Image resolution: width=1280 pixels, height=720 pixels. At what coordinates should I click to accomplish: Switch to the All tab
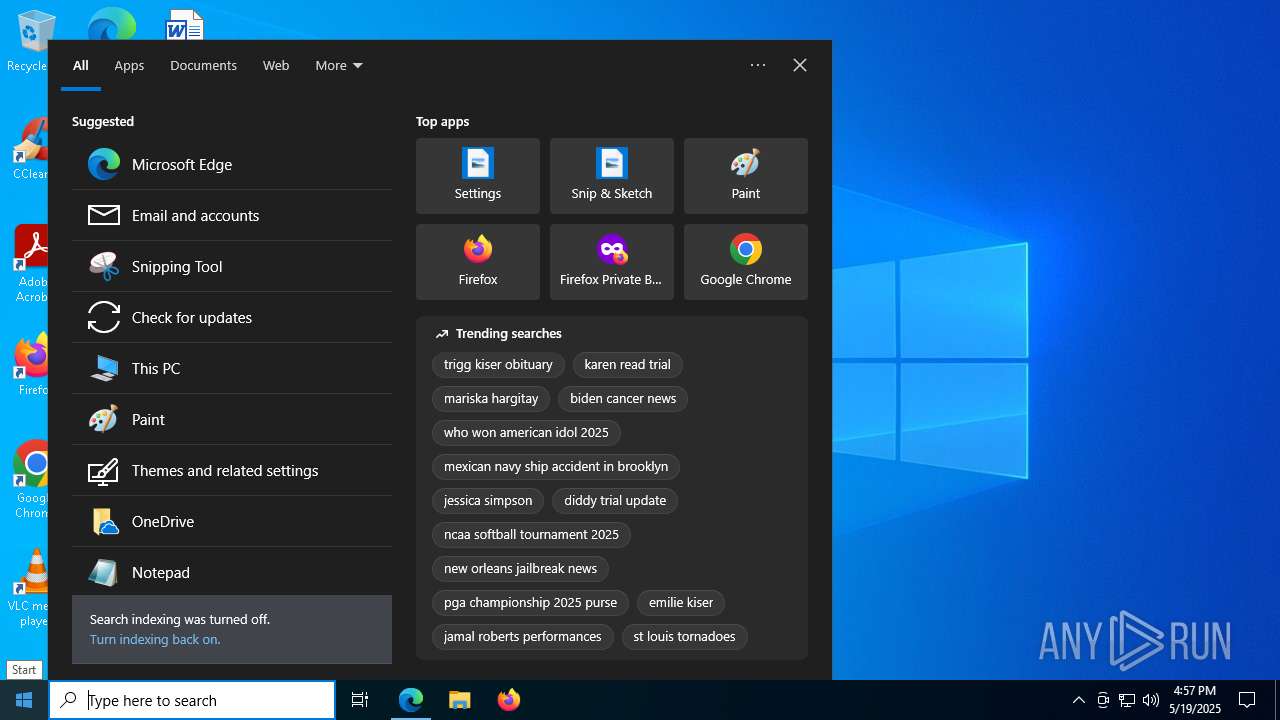81,66
